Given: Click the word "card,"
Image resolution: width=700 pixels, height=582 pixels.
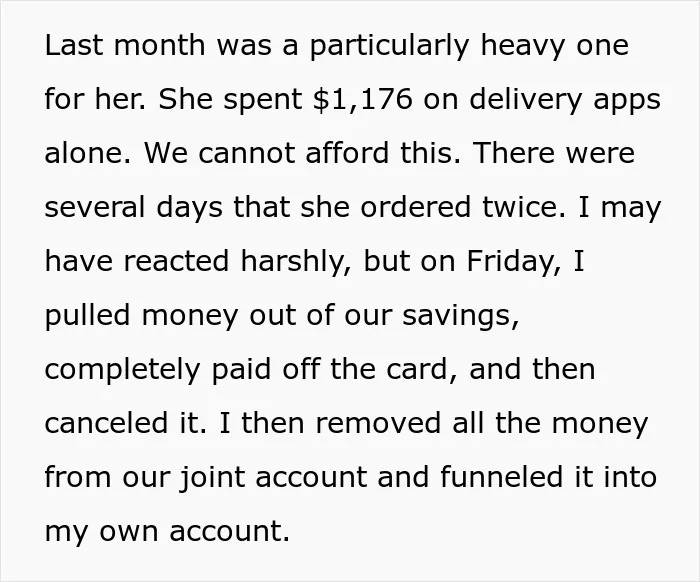Looking at the screenshot, I should [422, 370].
